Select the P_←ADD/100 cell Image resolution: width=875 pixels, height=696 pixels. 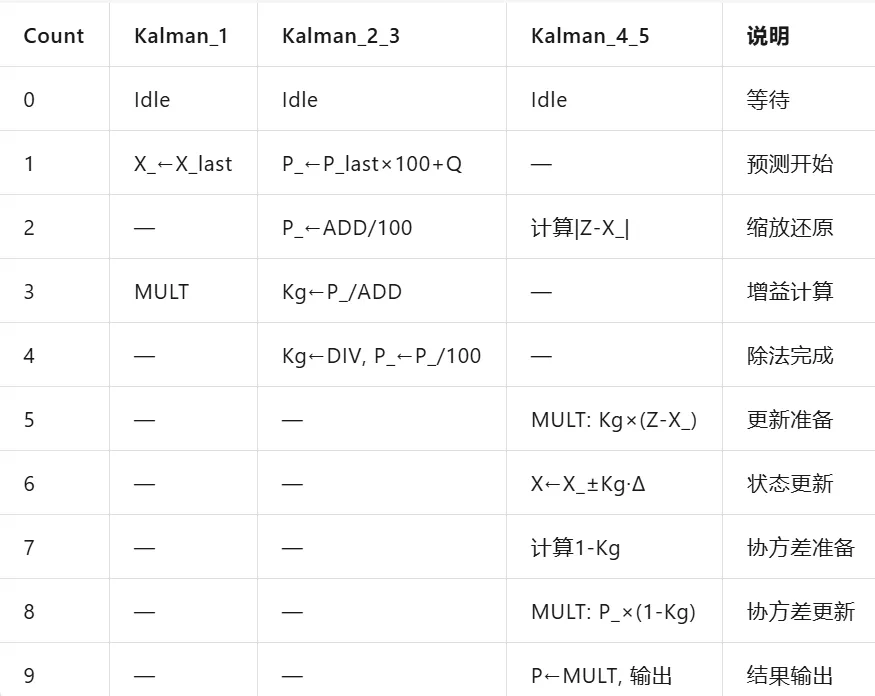[347, 228]
